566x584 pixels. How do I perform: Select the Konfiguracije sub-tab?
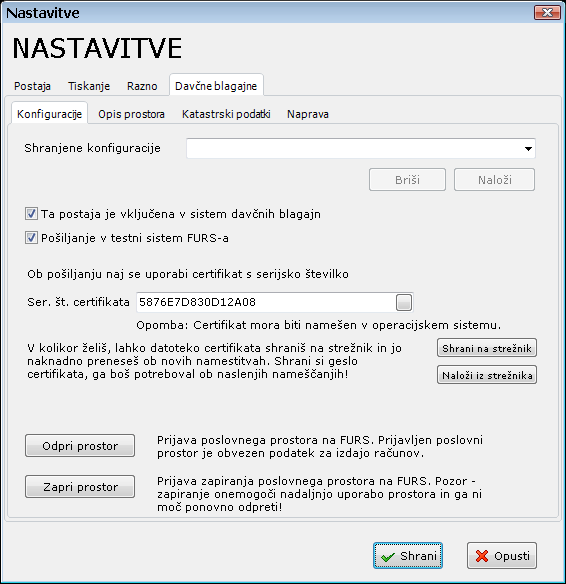(50, 114)
